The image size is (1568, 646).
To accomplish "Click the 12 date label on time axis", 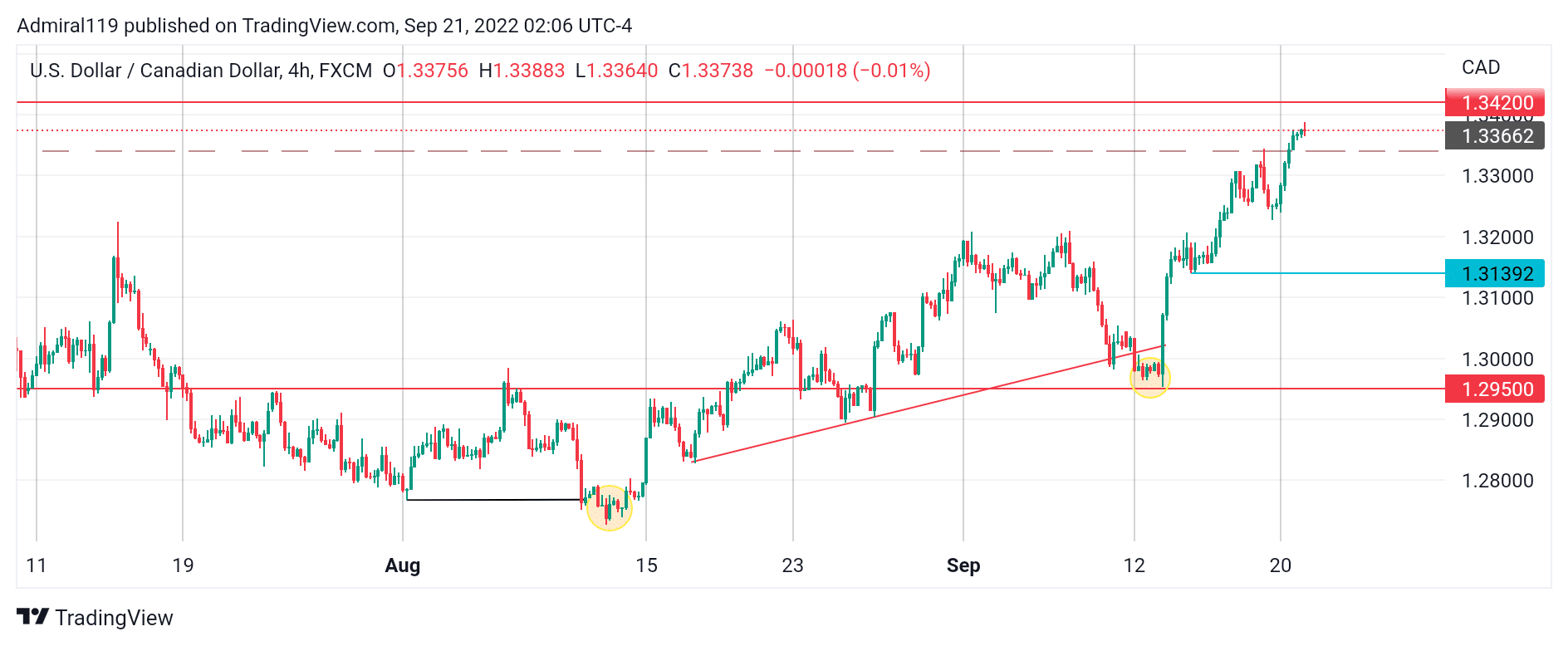I will coord(1134,565).
